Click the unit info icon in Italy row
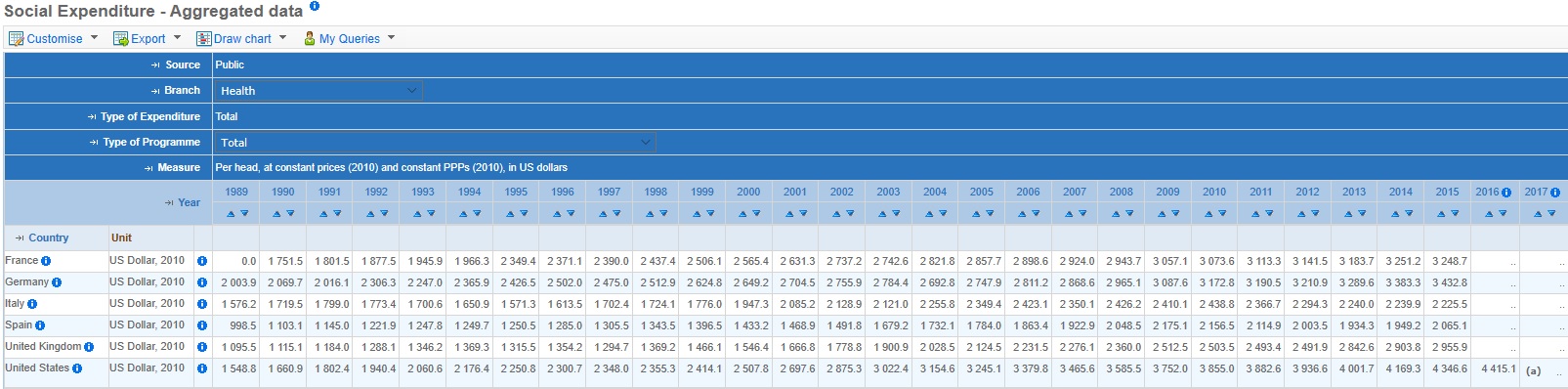Viewport: 1568px width, 389px height. tap(202, 304)
